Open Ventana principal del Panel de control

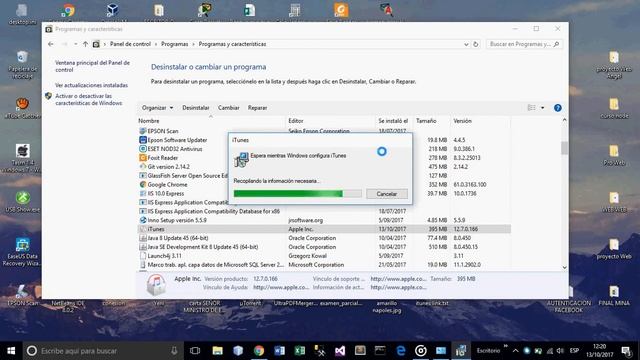coord(92,66)
